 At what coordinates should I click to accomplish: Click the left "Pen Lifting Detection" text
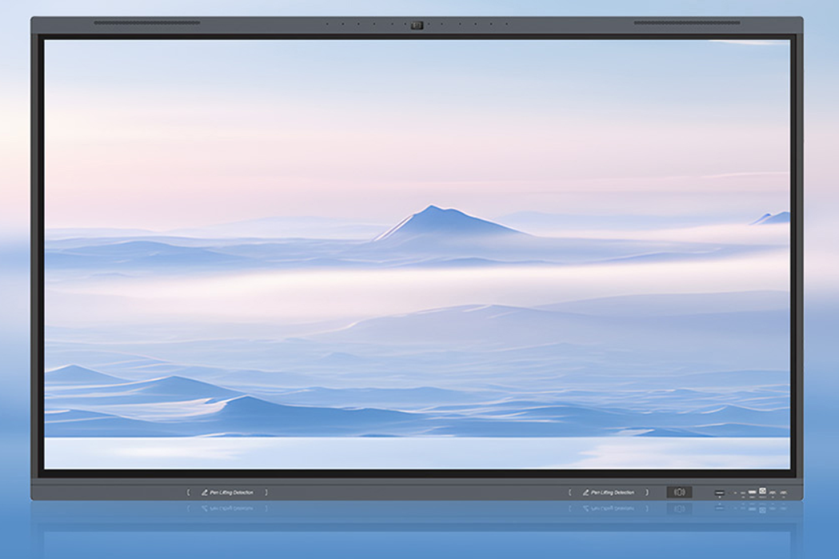(x=231, y=492)
